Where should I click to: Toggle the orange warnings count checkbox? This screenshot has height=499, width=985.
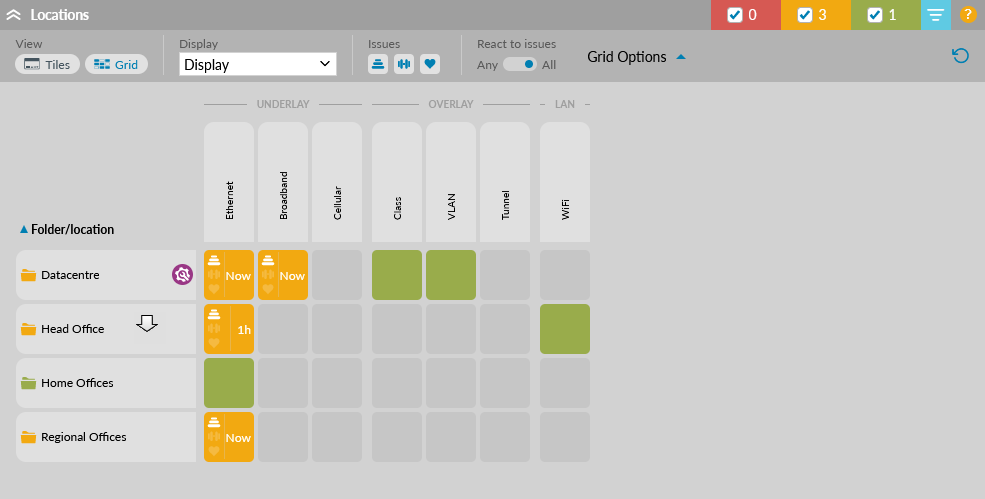pyautogui.click(x=805, y=15)
